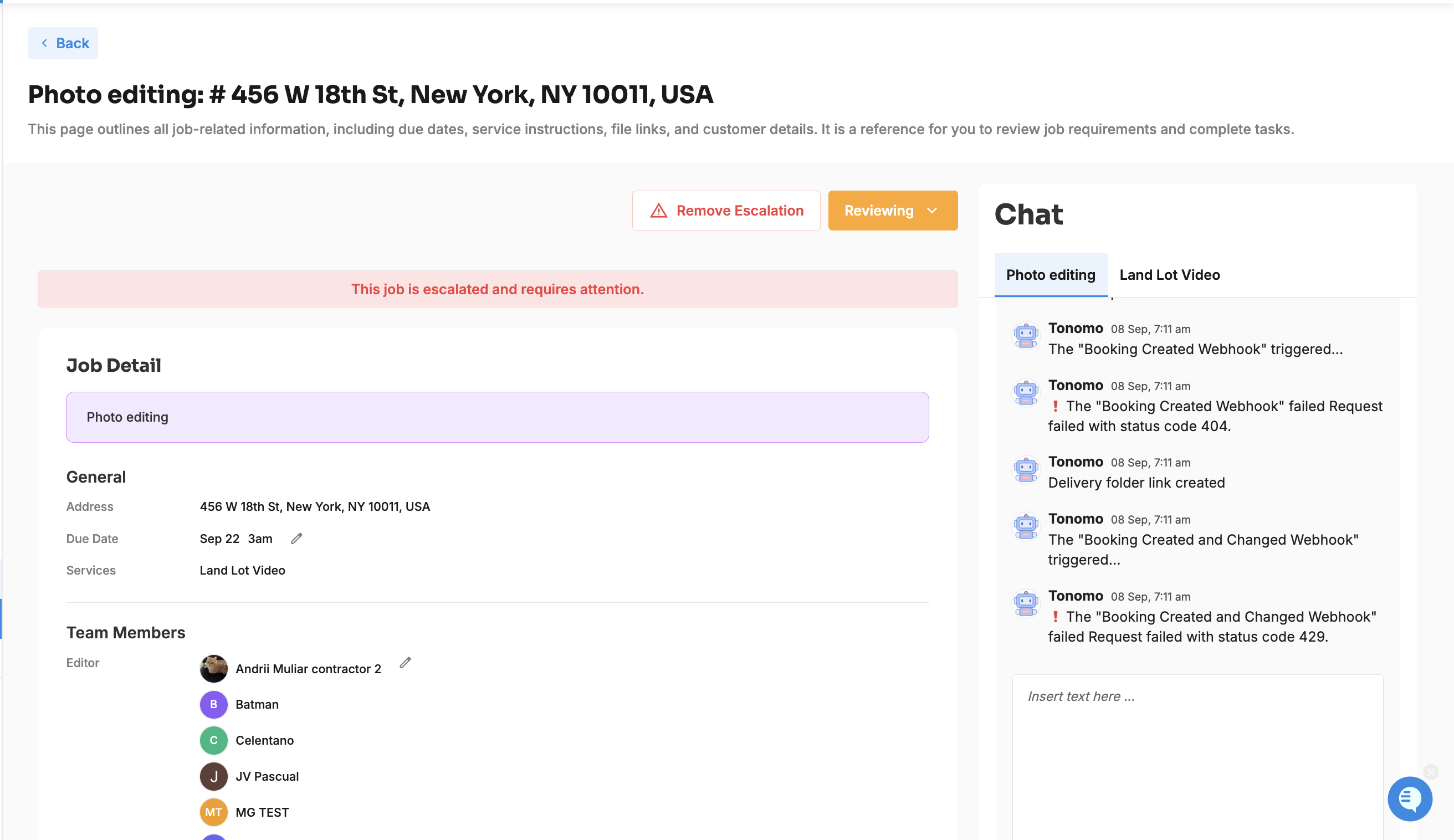Click red exclamation on status code 429 message
This screenshot has height=840, width=1454.
coord(1055,617)
